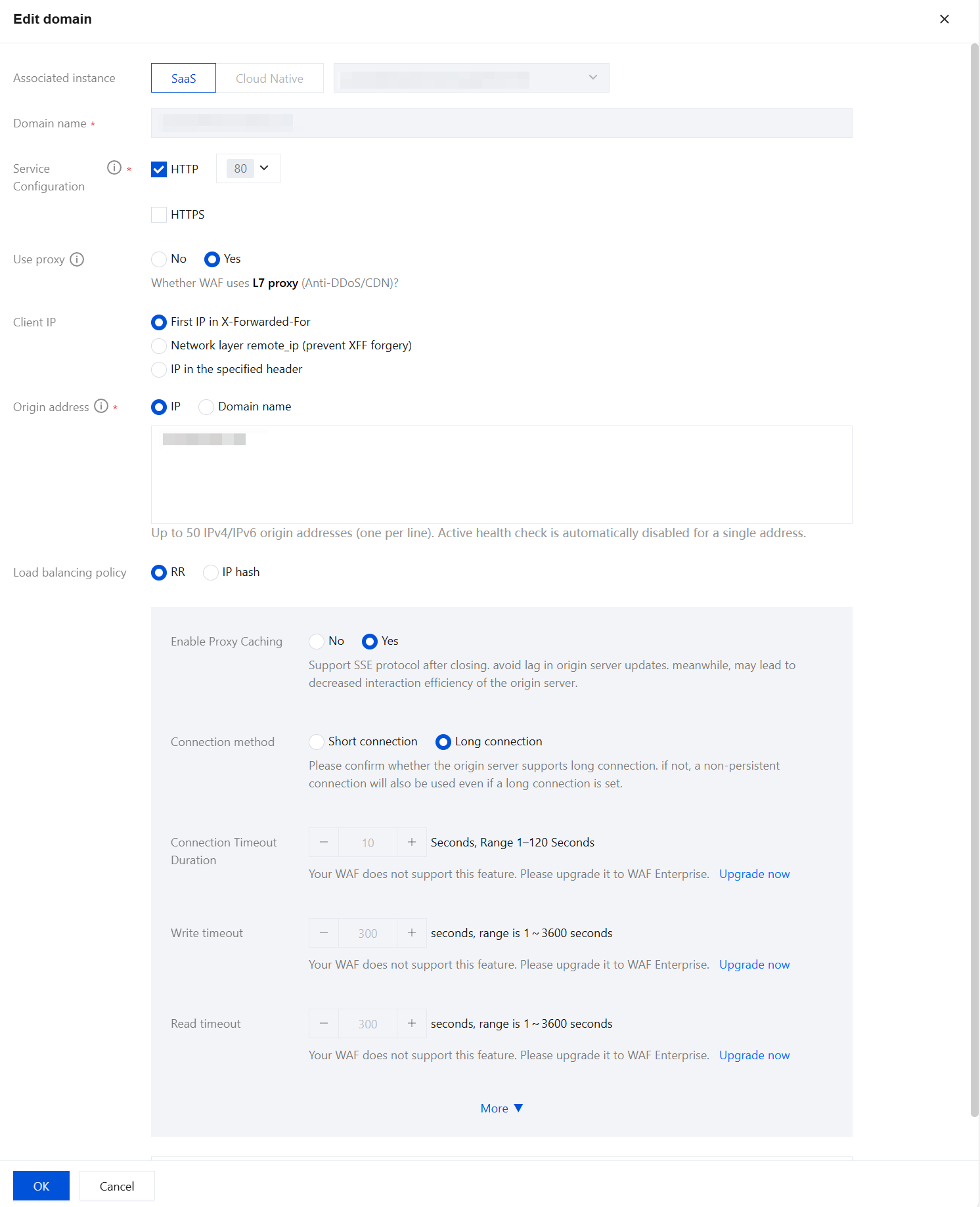980x1207 pixels.
Task: Select the SaaS instance tab
Action: point(183,78)
